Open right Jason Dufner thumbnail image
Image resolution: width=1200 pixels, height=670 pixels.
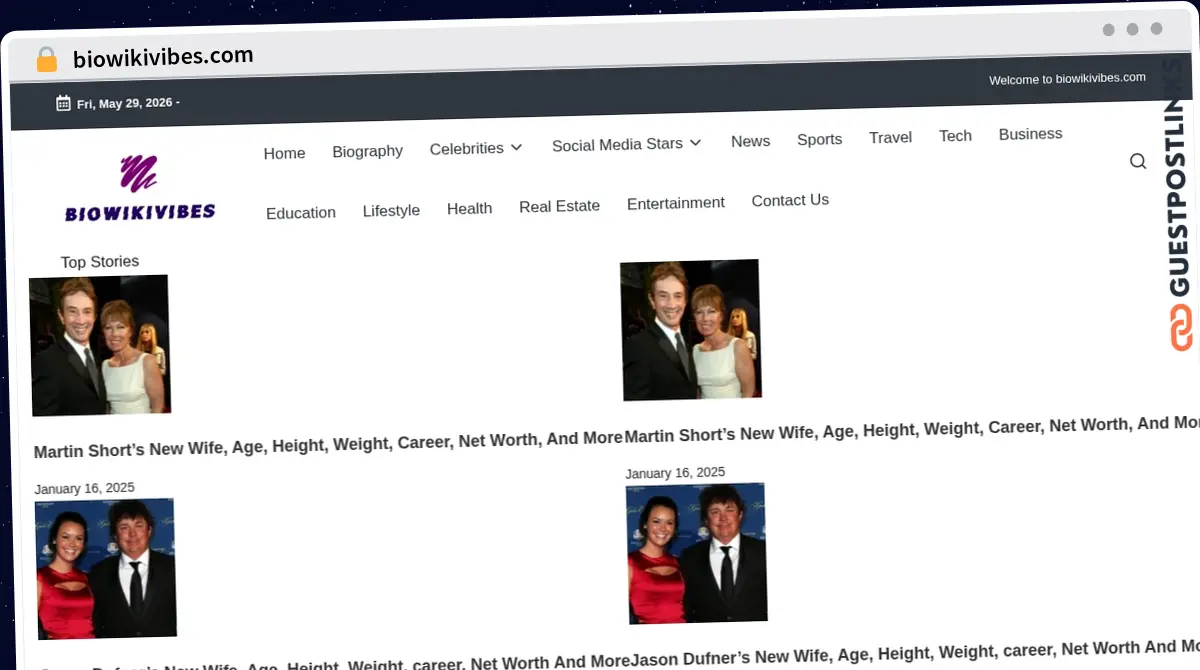point(696,553)
